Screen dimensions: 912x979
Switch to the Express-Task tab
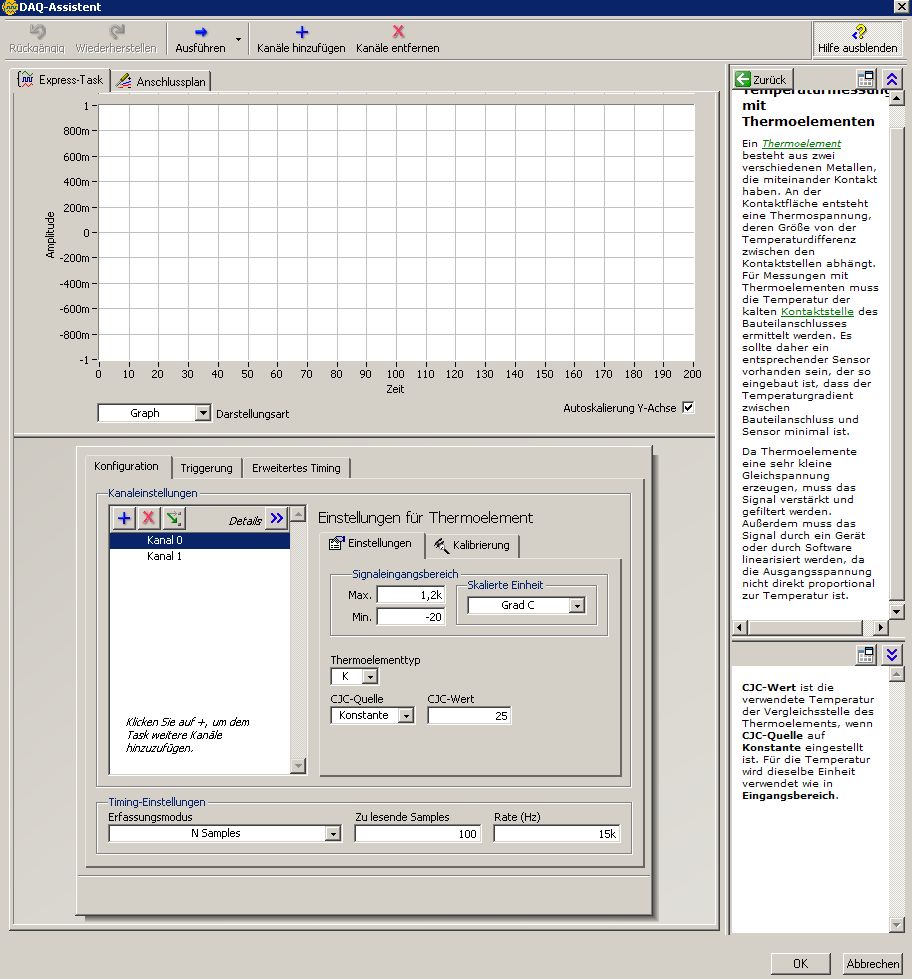click(61, 80)
